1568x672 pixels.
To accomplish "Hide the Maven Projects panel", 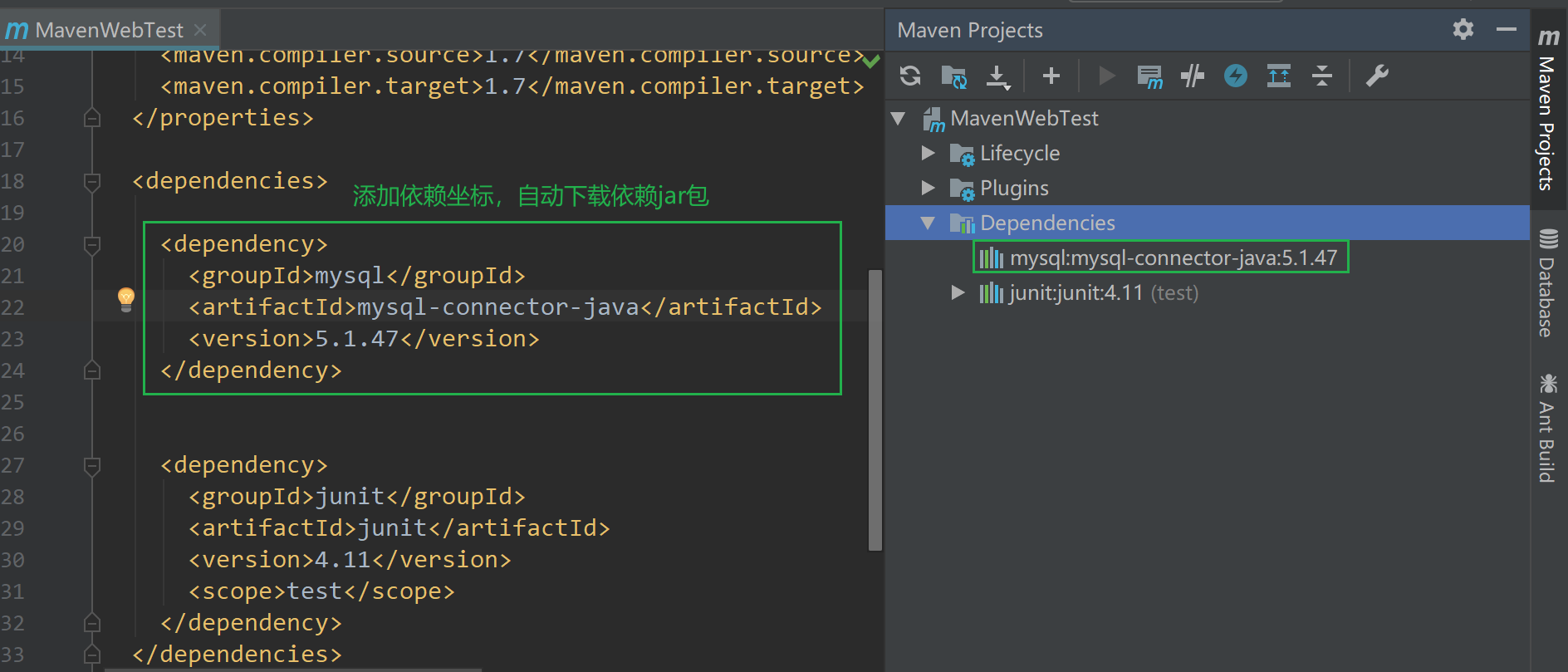I will pyautogui.click(x=1507, y=30).
